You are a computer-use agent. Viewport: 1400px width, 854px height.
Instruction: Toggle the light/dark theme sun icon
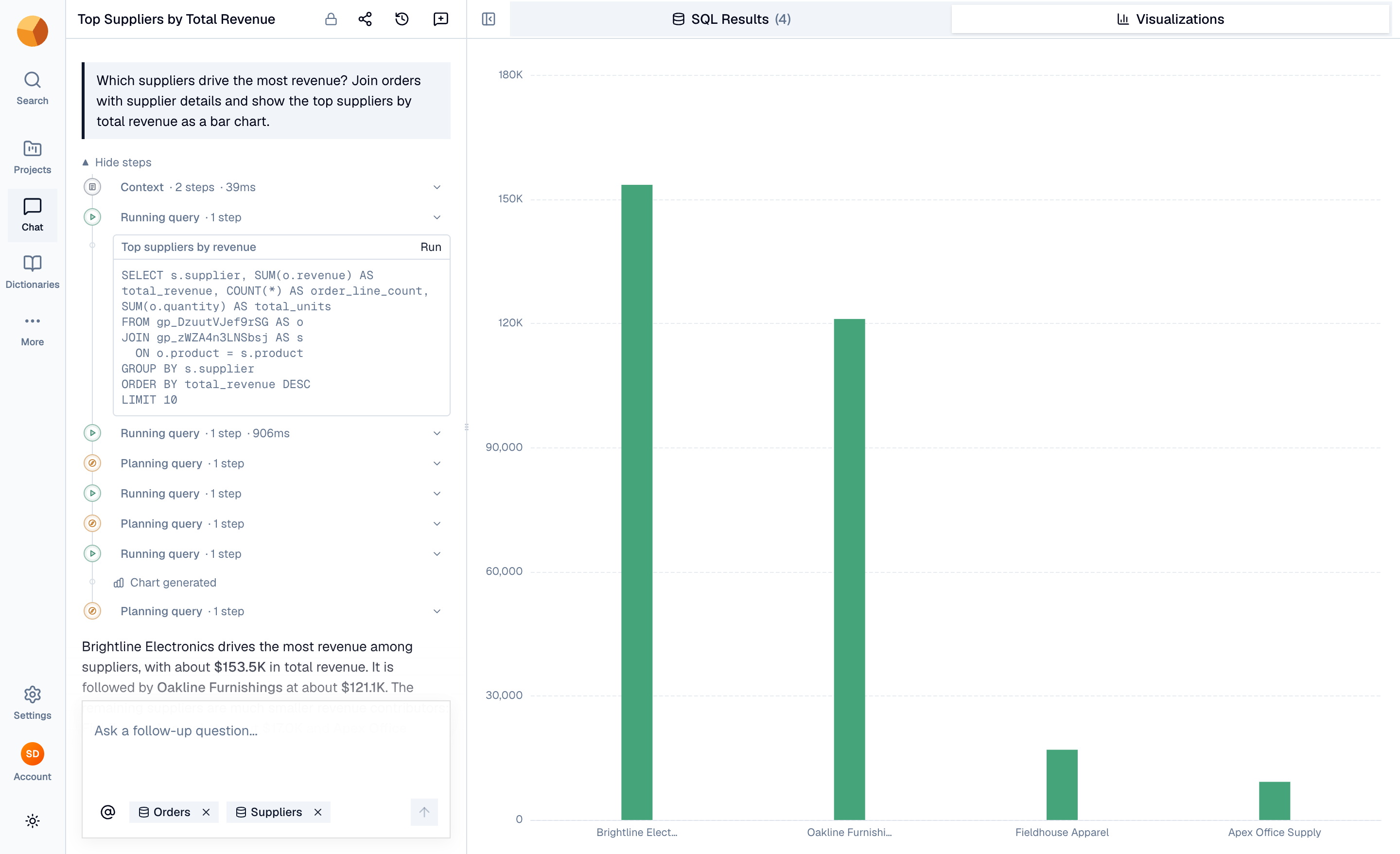coord(33,820)
